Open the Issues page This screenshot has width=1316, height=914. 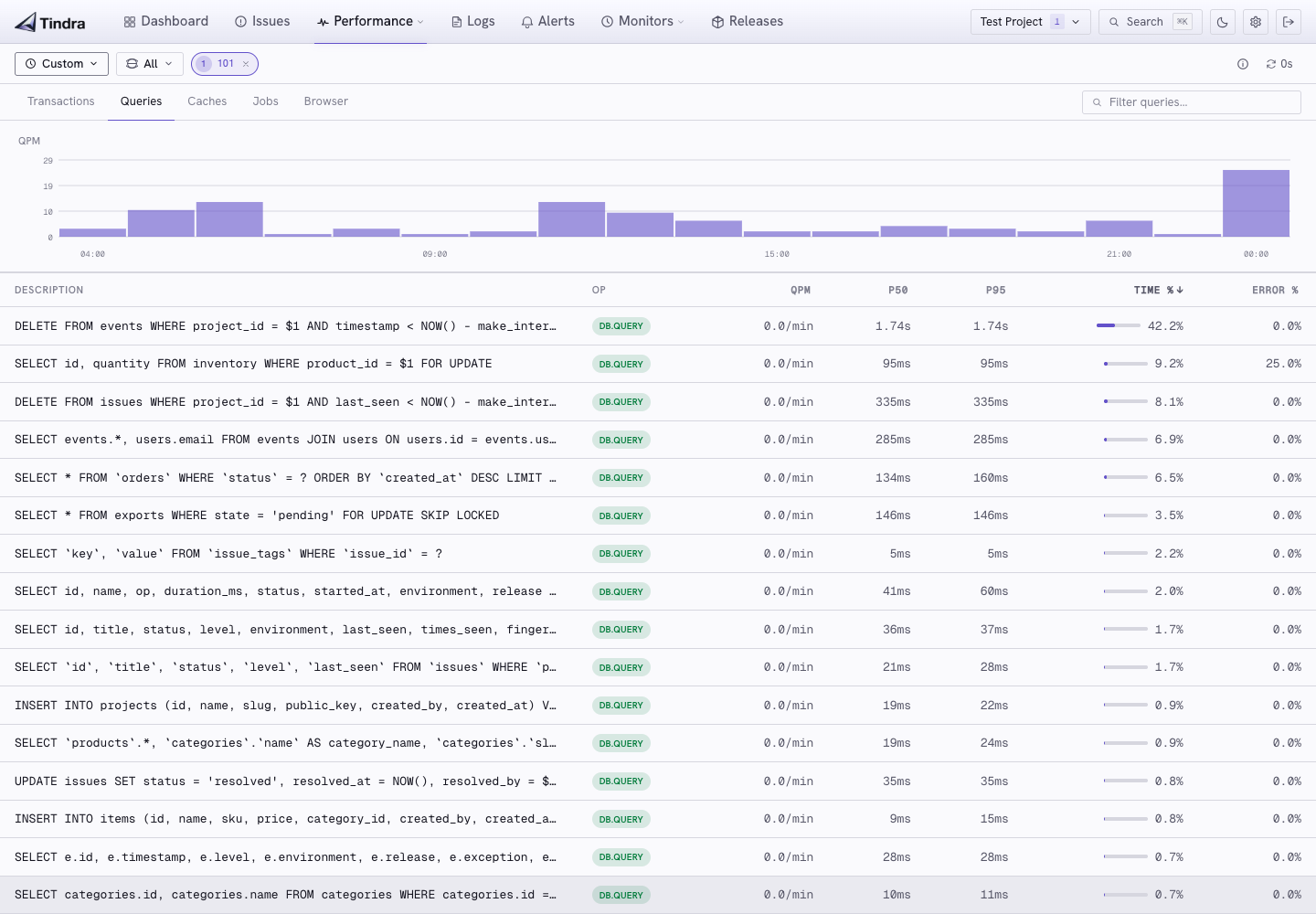[262, 21]
